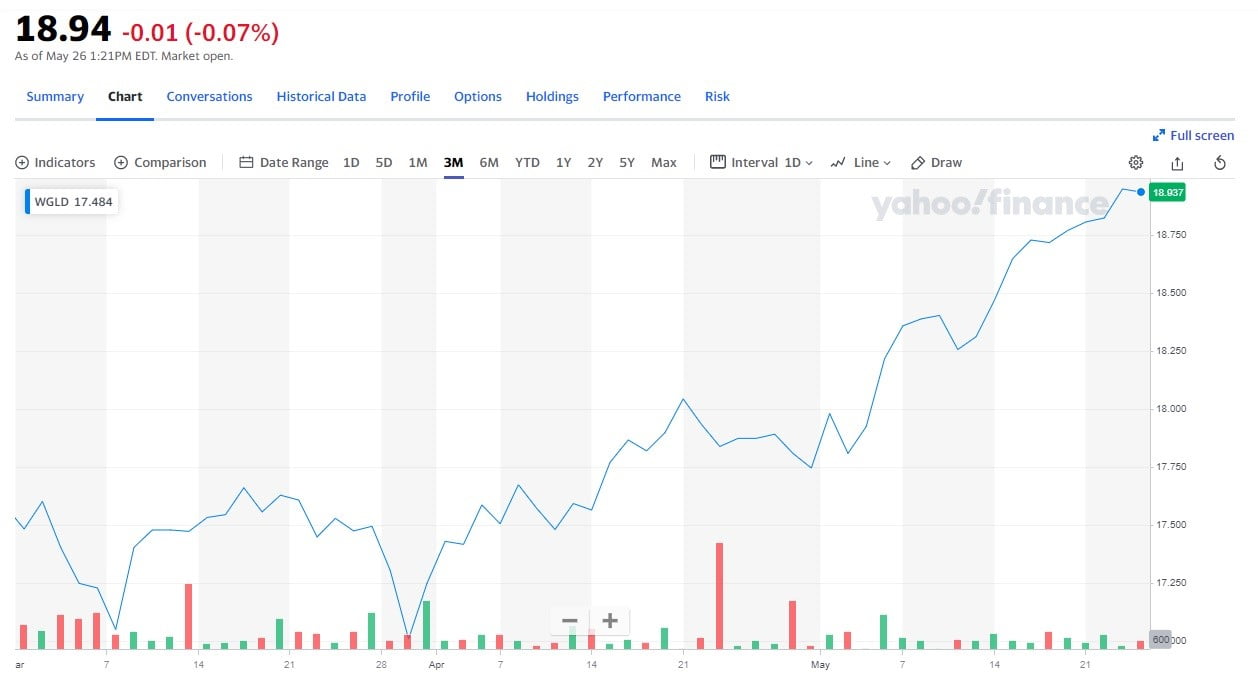The width and height of the screenshot is (1258, 690).
Task: Zoom out with the minus button
Action: tap(570, 621)
